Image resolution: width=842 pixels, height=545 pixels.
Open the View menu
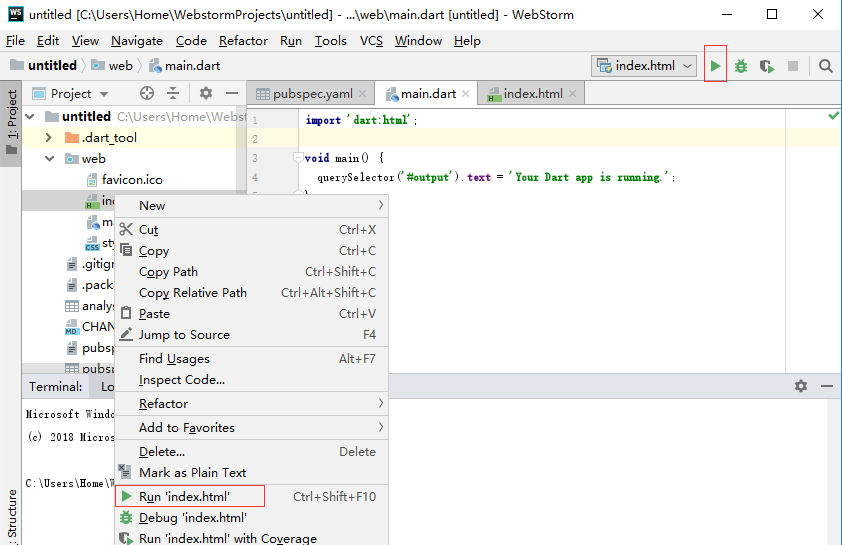[x=85, y=41]
